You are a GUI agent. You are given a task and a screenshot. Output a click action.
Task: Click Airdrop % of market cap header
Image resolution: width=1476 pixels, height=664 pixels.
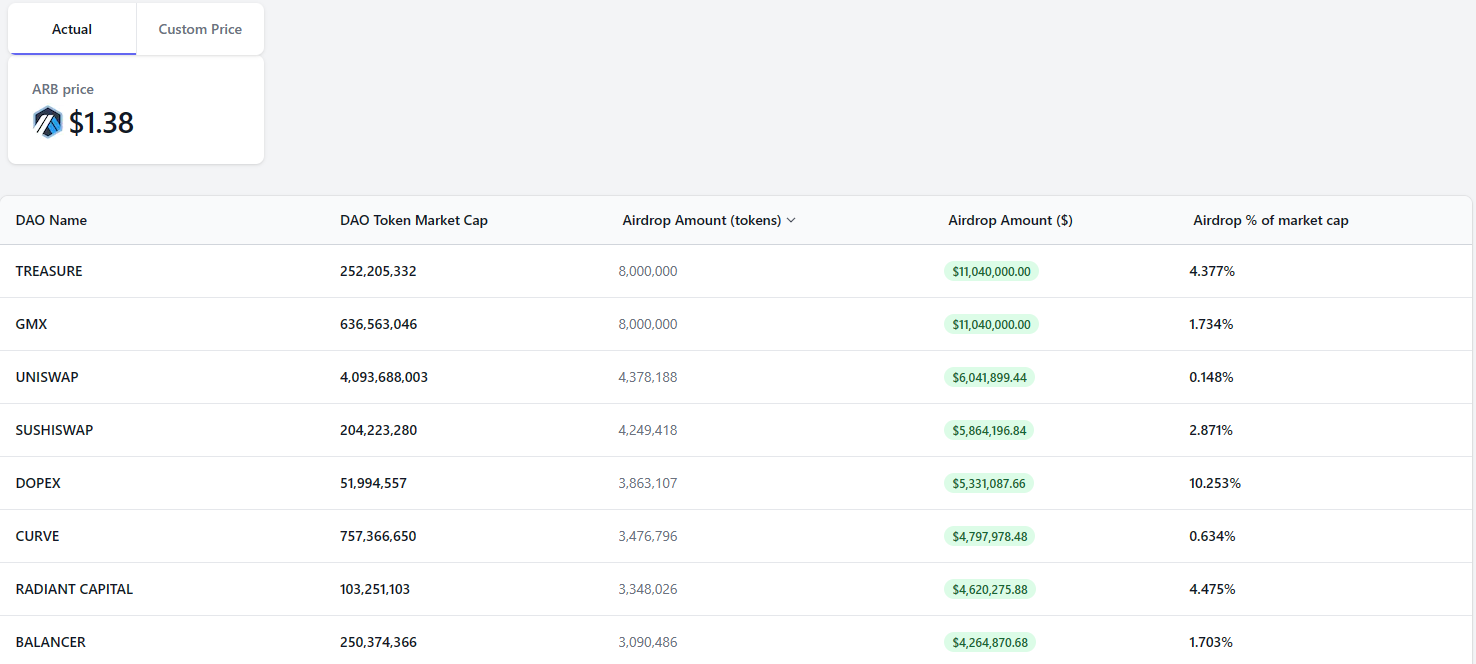point(1271,220)
